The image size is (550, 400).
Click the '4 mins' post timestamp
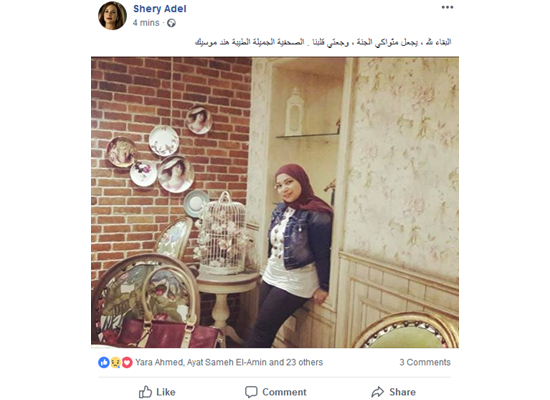[x=146, y=23]
